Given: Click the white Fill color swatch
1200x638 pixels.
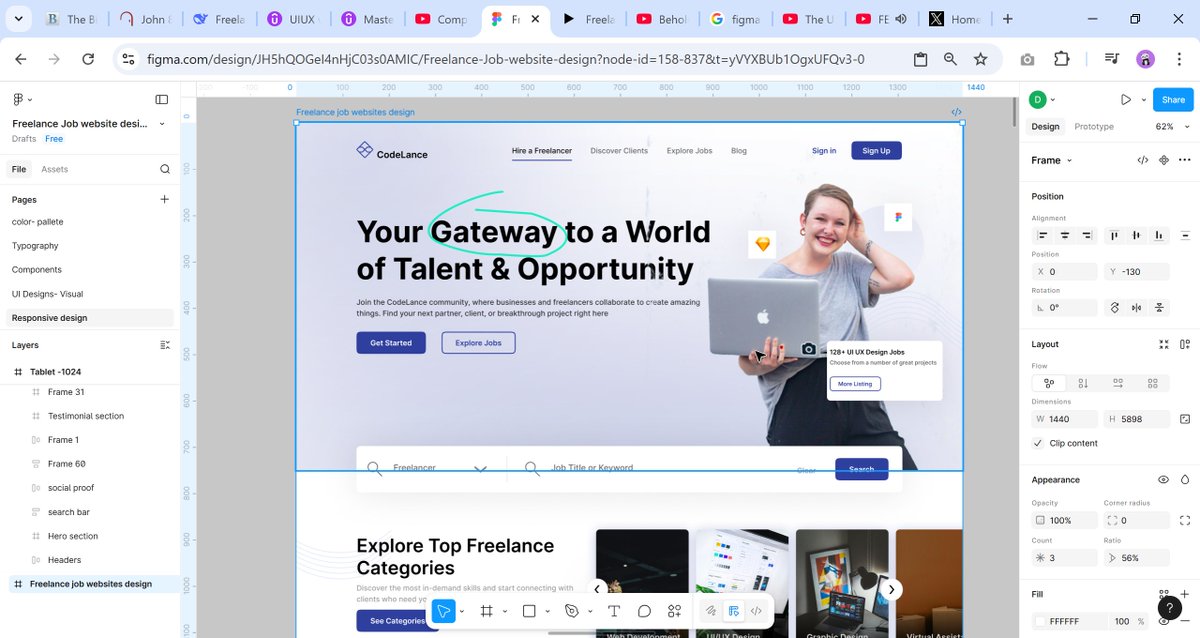Looking at the screenshot, I should (x=1040, y=621).
